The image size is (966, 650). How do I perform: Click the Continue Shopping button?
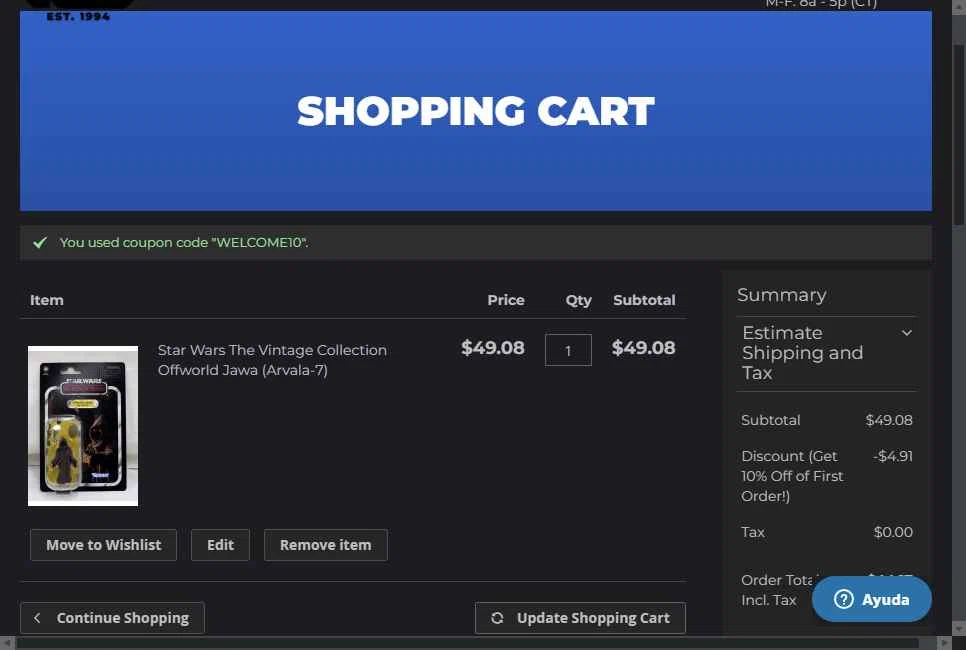pos(112,618)
